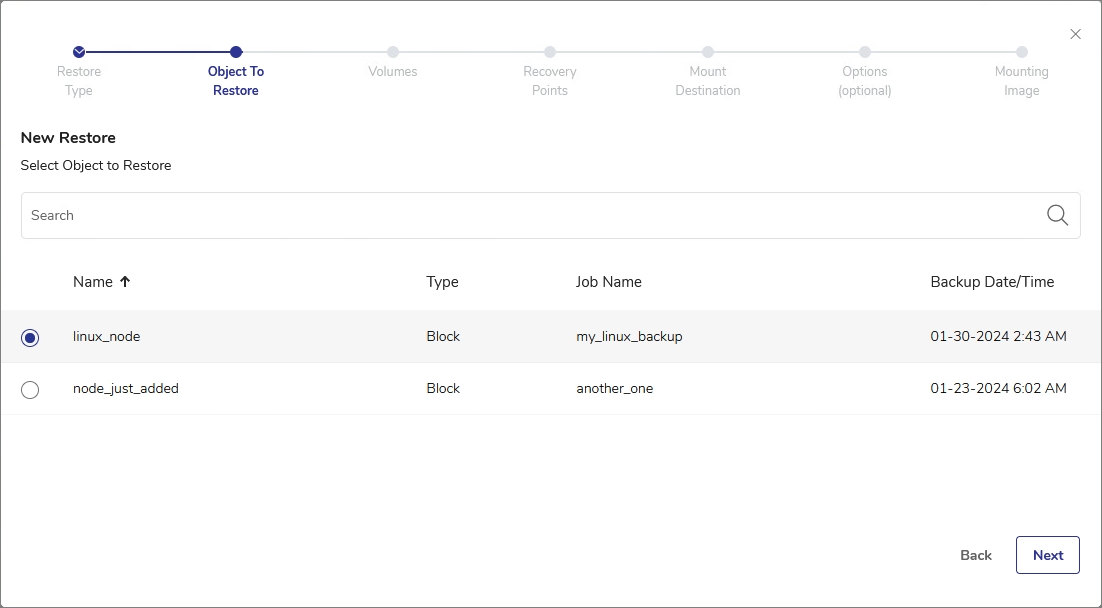Sort by Backup Date/Time column header
The image size is (1102, 608).
[991, 282]
